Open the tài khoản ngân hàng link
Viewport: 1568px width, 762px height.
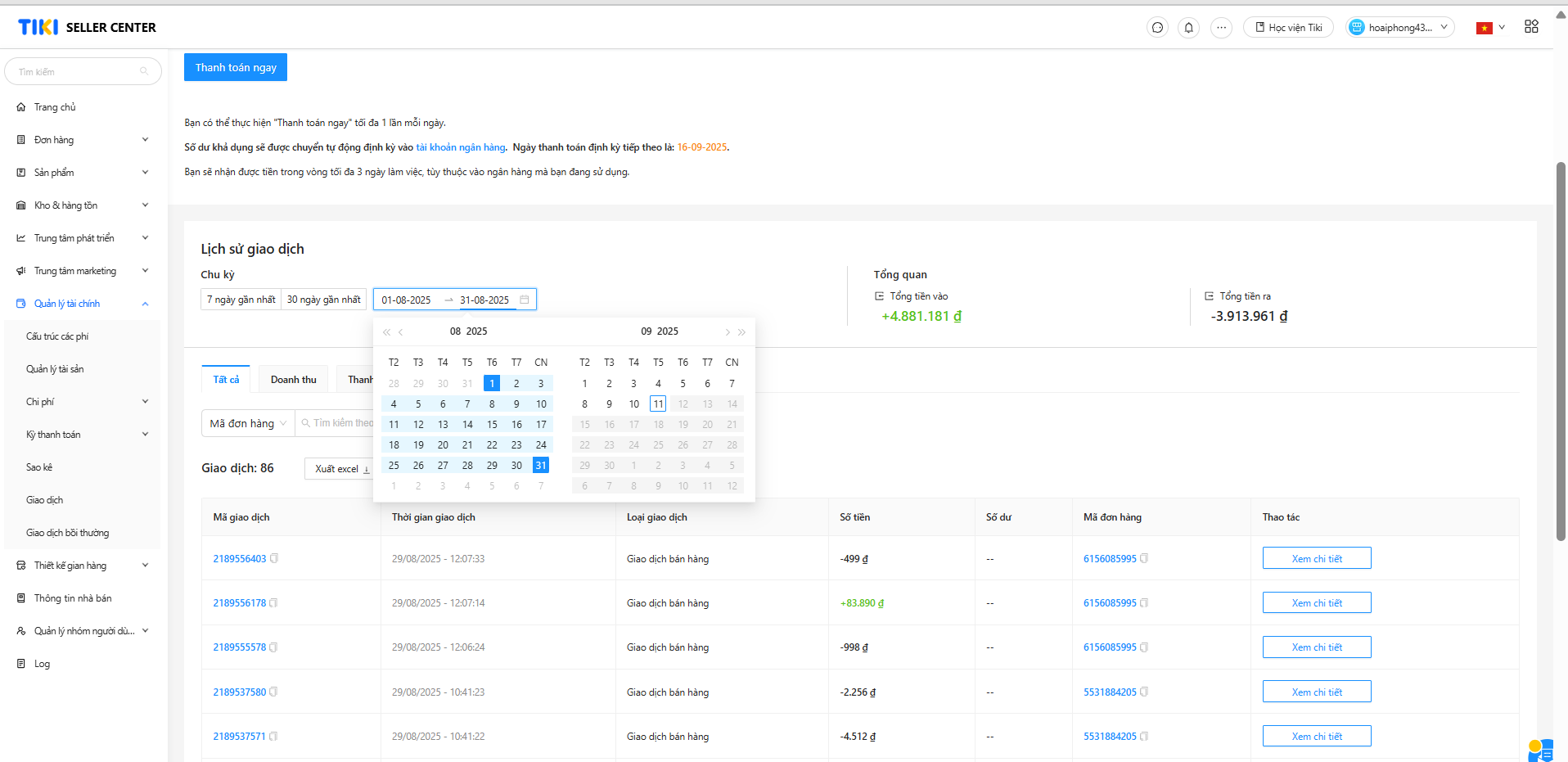point(460,147)
